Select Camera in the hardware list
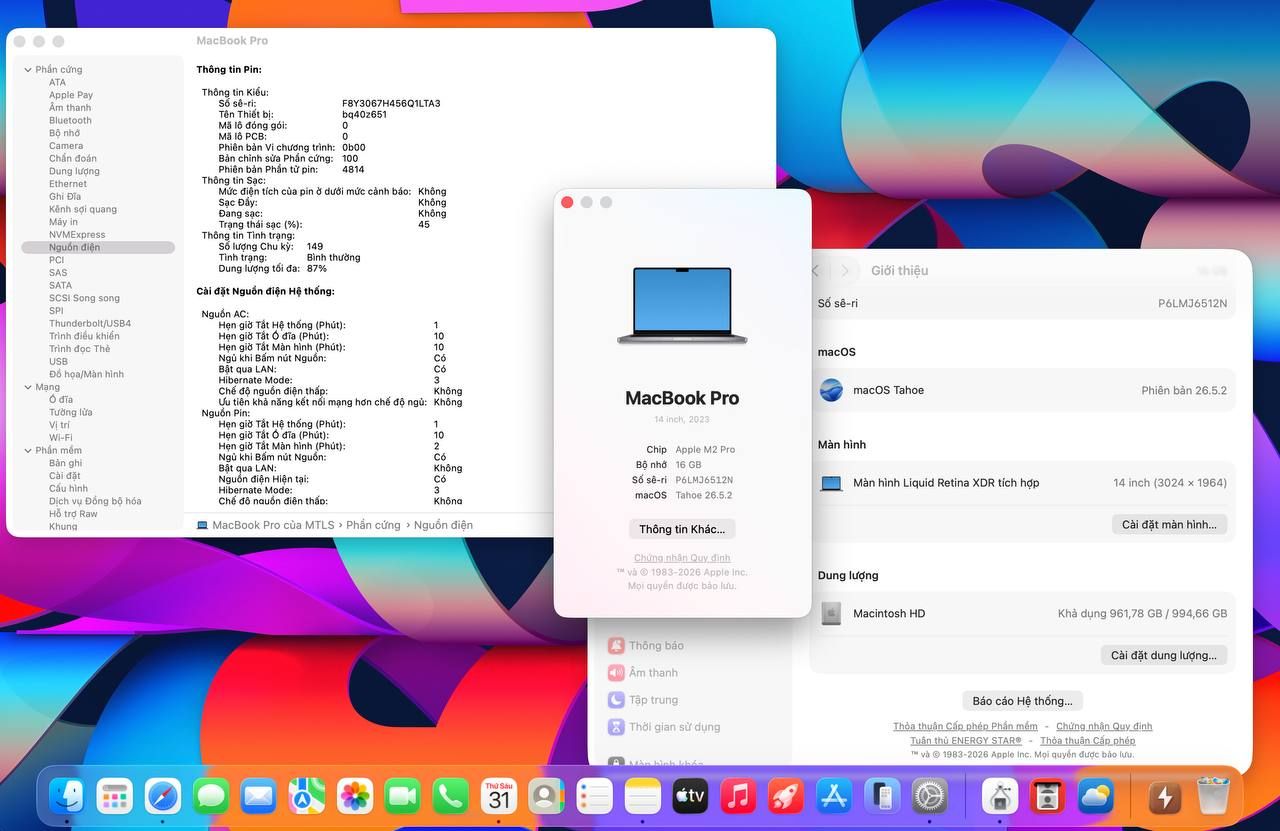This screenshot has height=831, width=1280. tap(66, 146)
